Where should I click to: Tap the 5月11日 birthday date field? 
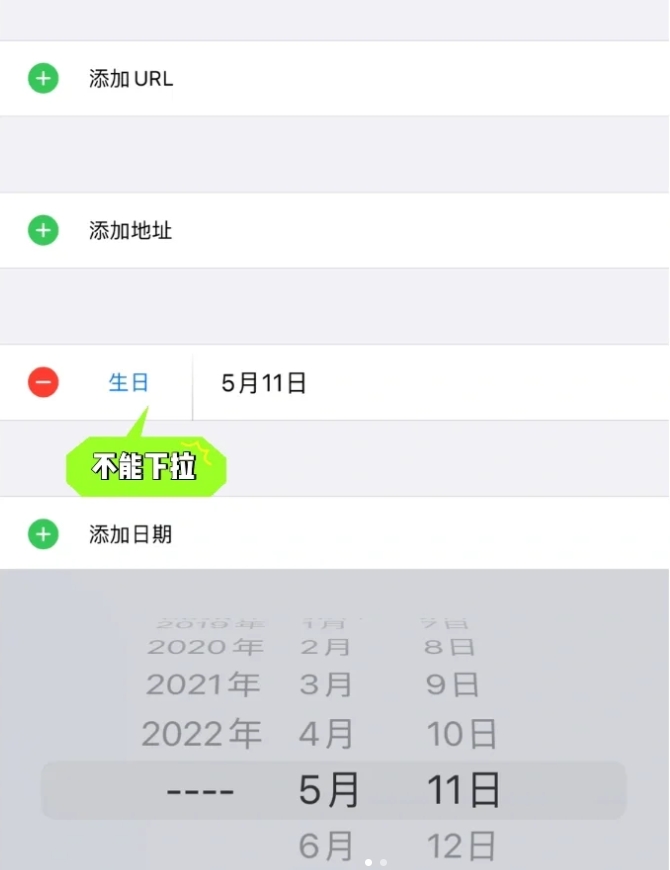(x=264, y=383)
